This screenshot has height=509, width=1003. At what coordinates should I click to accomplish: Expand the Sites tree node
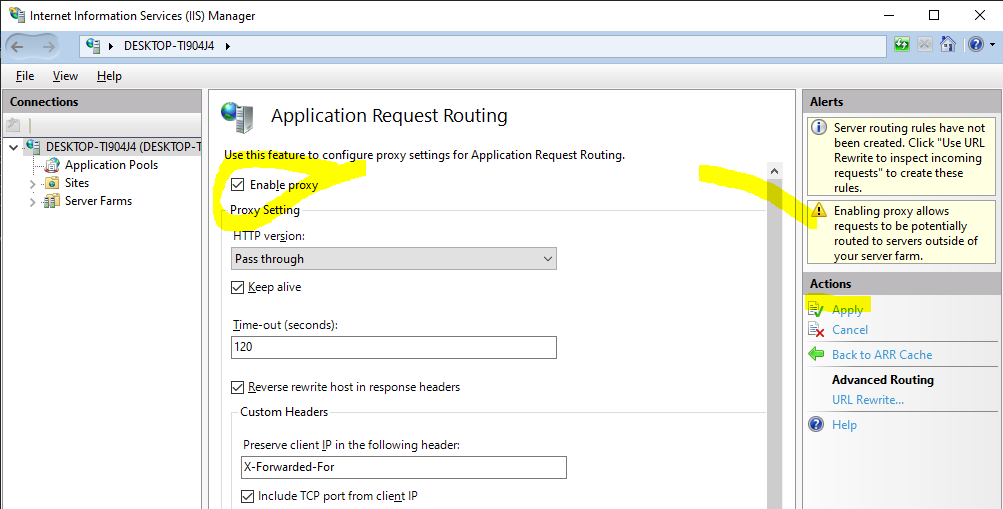tap(33, 184)
